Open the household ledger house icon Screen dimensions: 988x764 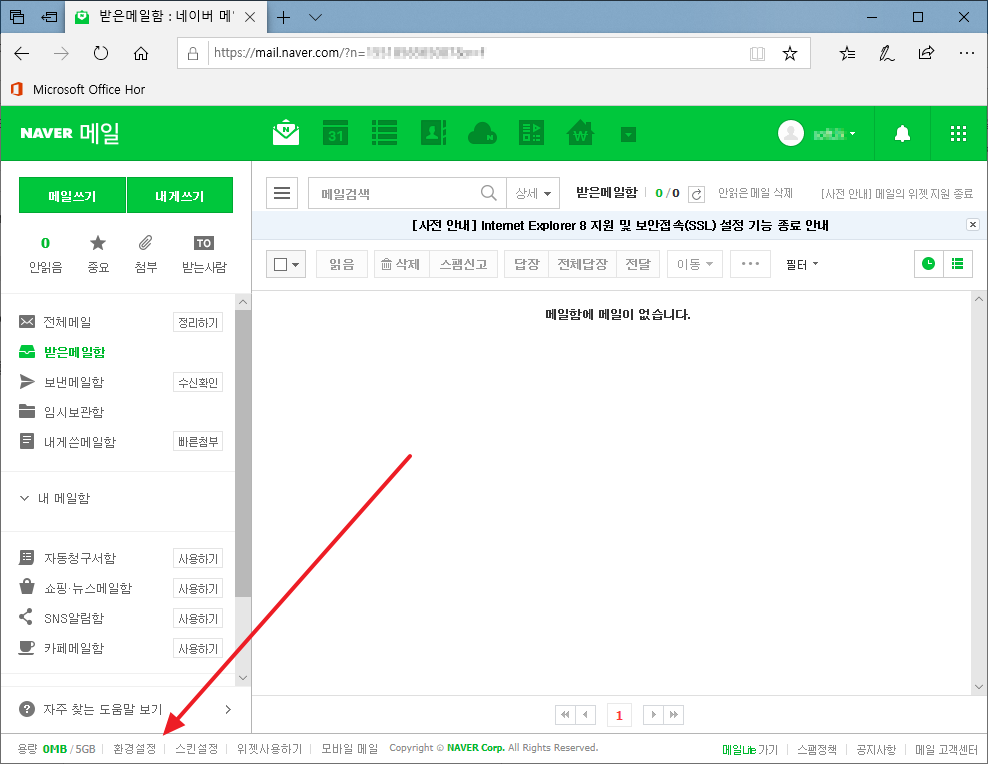coord(580,133)
